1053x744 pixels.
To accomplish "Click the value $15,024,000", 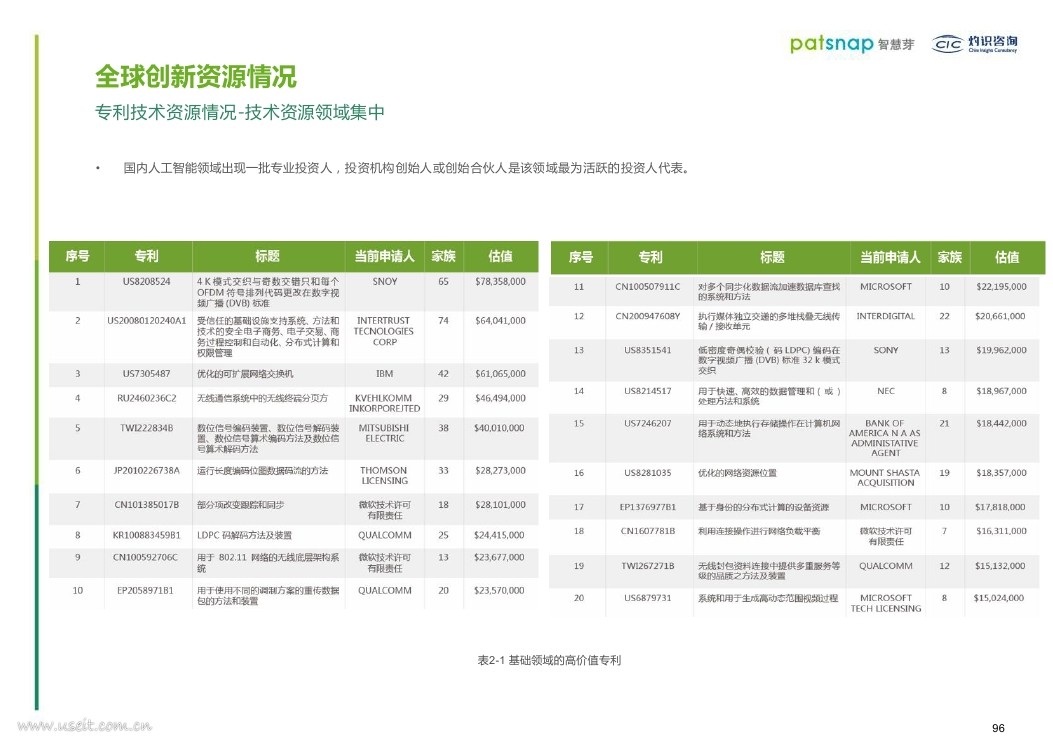I will [x=999, y=598].
